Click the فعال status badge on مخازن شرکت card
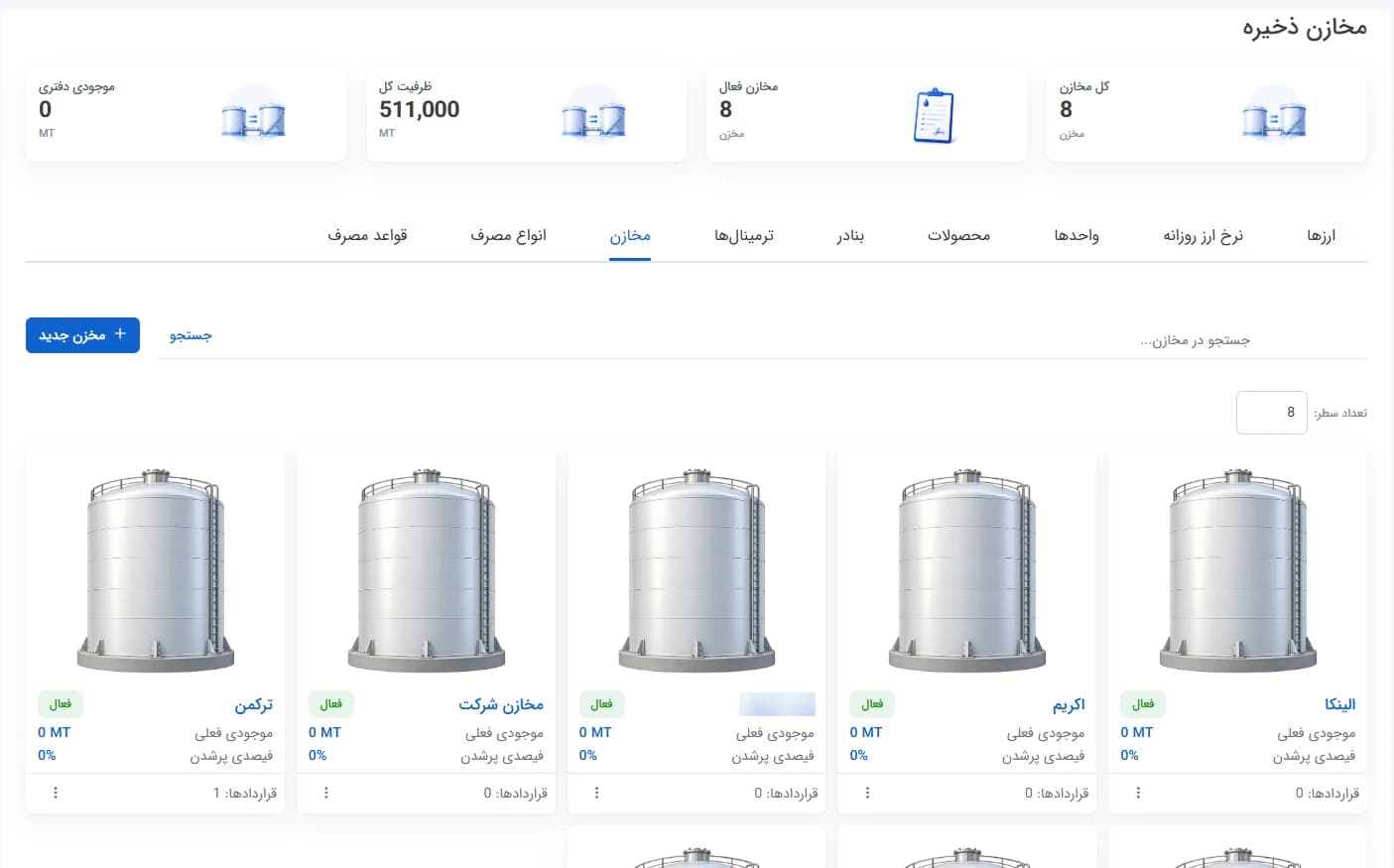The image size is (1394, 868). pyautogui.click(x=331, y=704)
